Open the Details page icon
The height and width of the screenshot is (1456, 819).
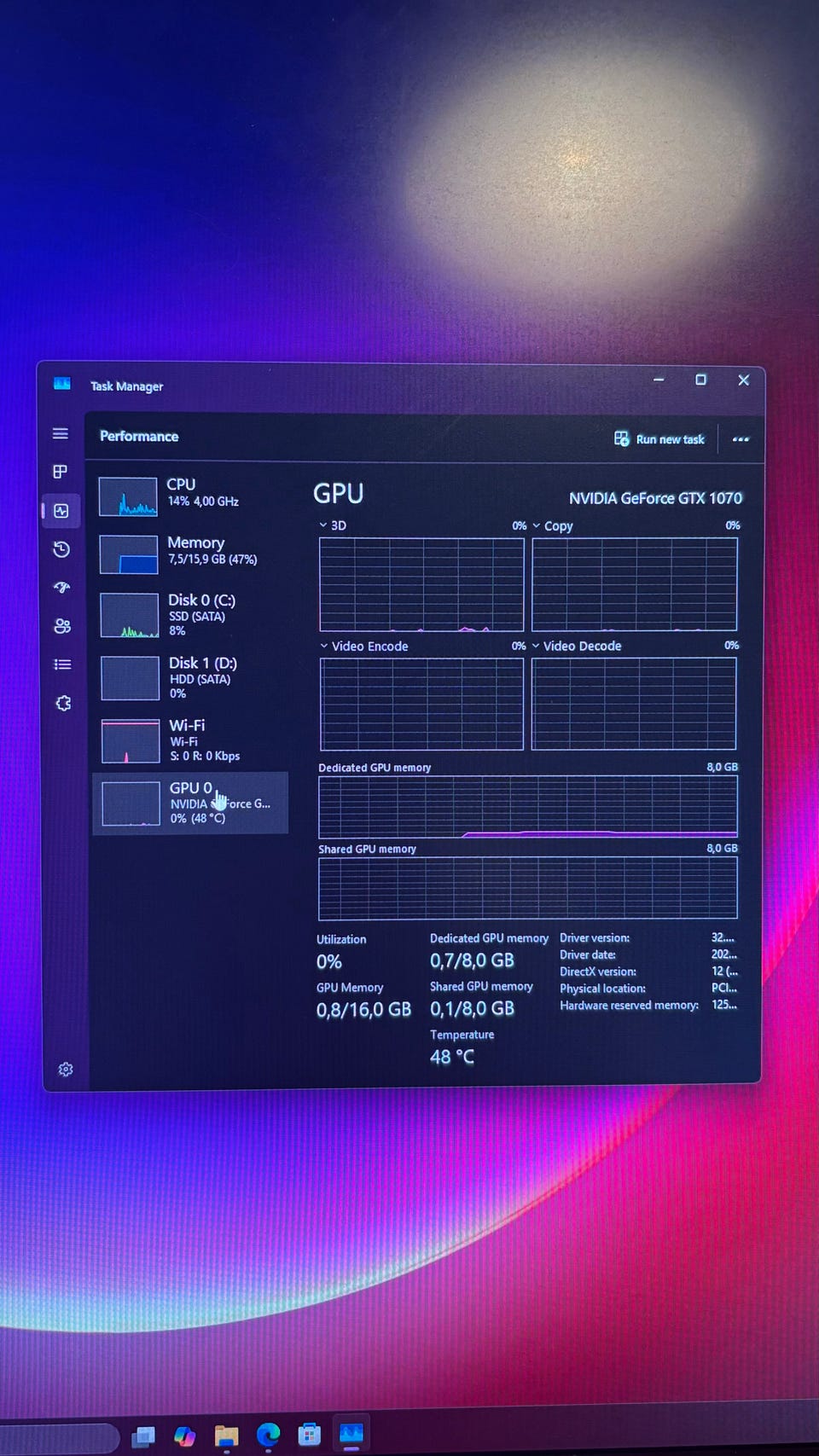click(62, 664)
